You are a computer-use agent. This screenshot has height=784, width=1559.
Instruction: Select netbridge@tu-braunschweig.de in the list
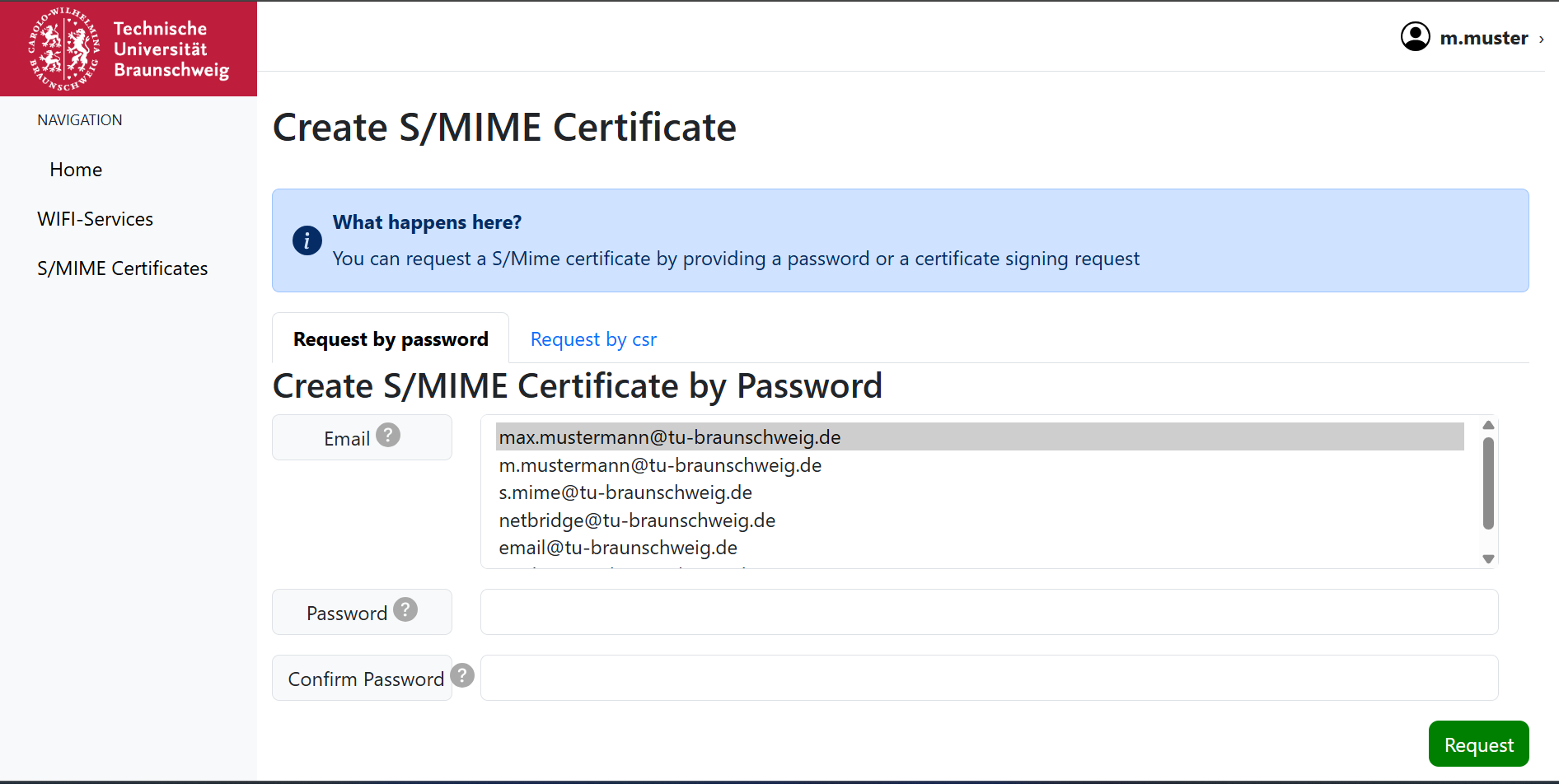[980, 520]
